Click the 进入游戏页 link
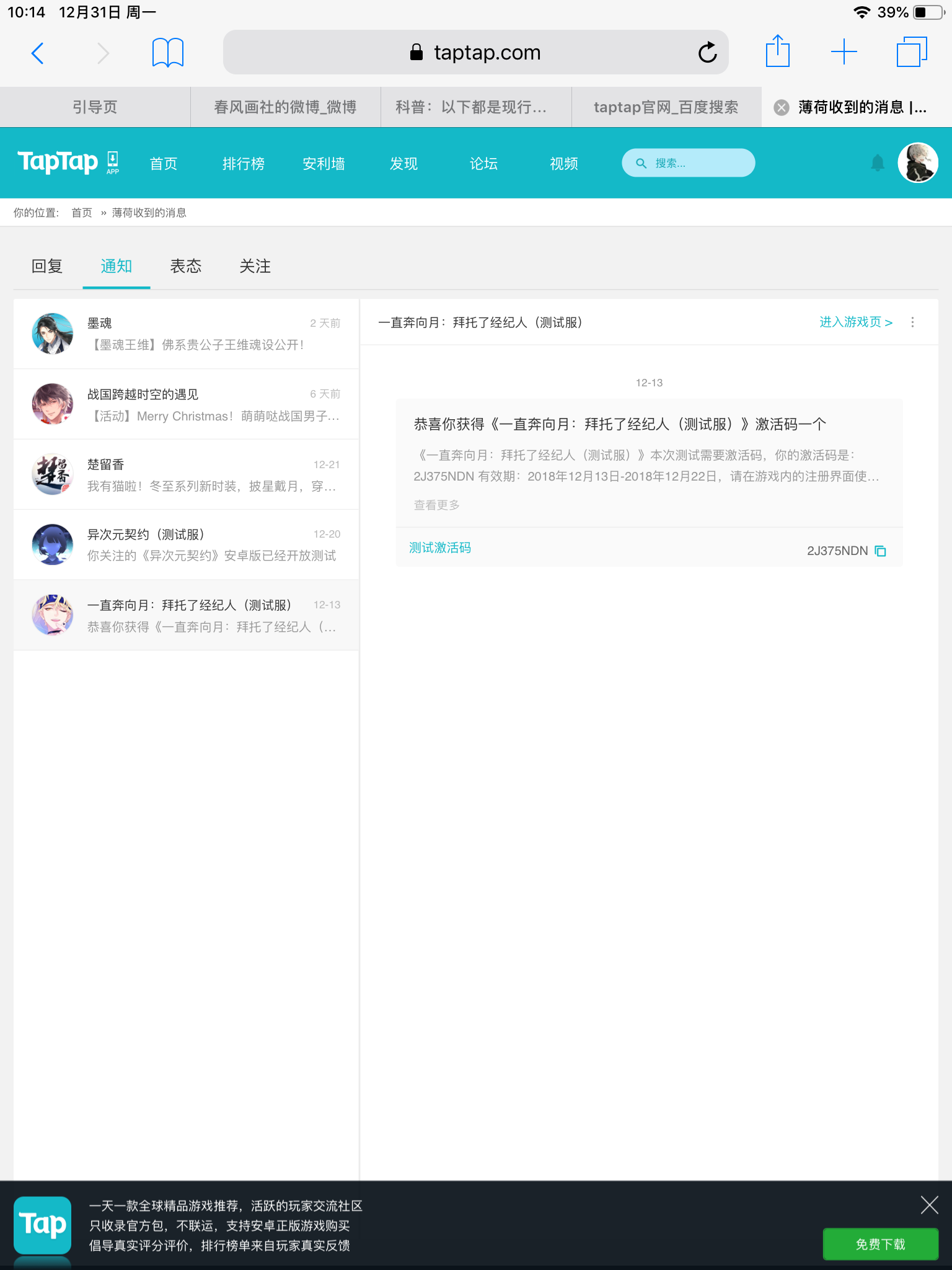Viewport: 952px width, 1270px height. [x=856, y=322]
